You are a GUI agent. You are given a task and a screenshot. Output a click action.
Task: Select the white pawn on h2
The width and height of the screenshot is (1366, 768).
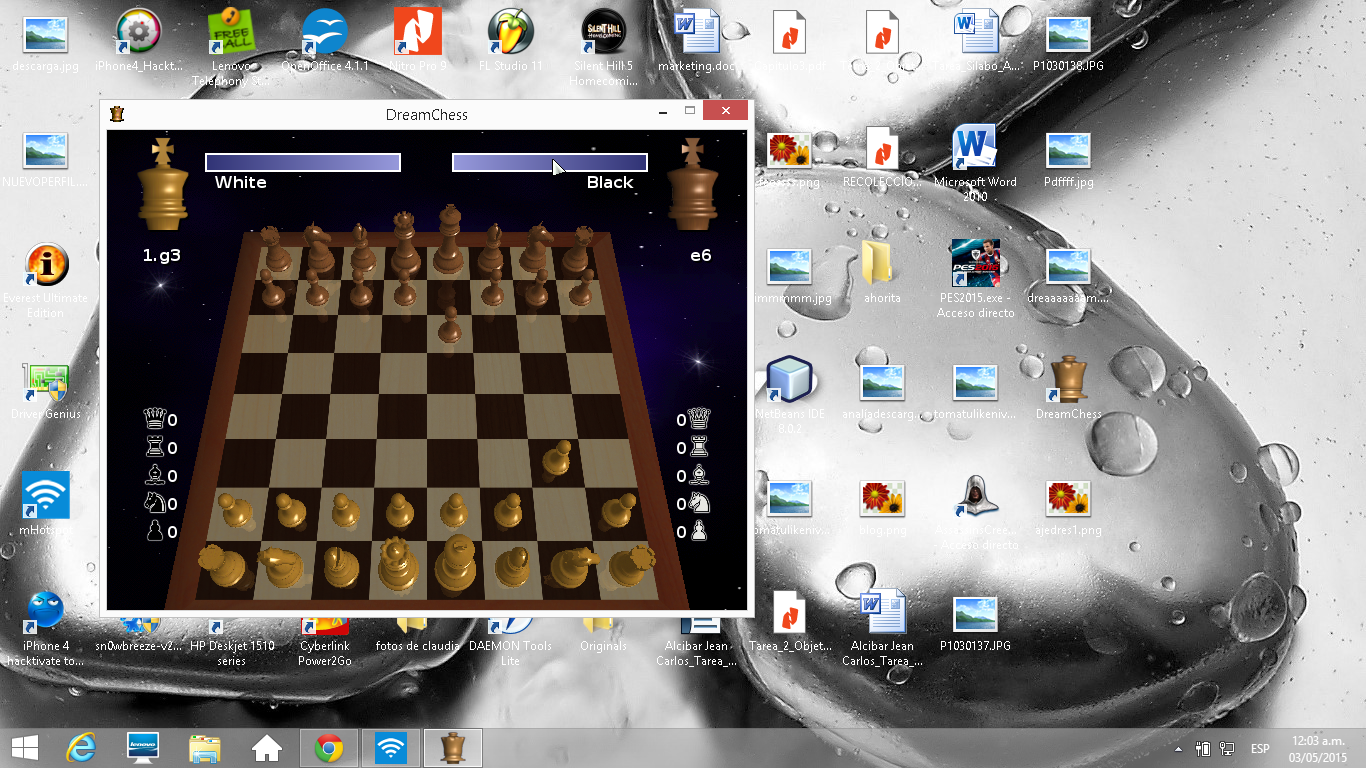coord(619,510)
